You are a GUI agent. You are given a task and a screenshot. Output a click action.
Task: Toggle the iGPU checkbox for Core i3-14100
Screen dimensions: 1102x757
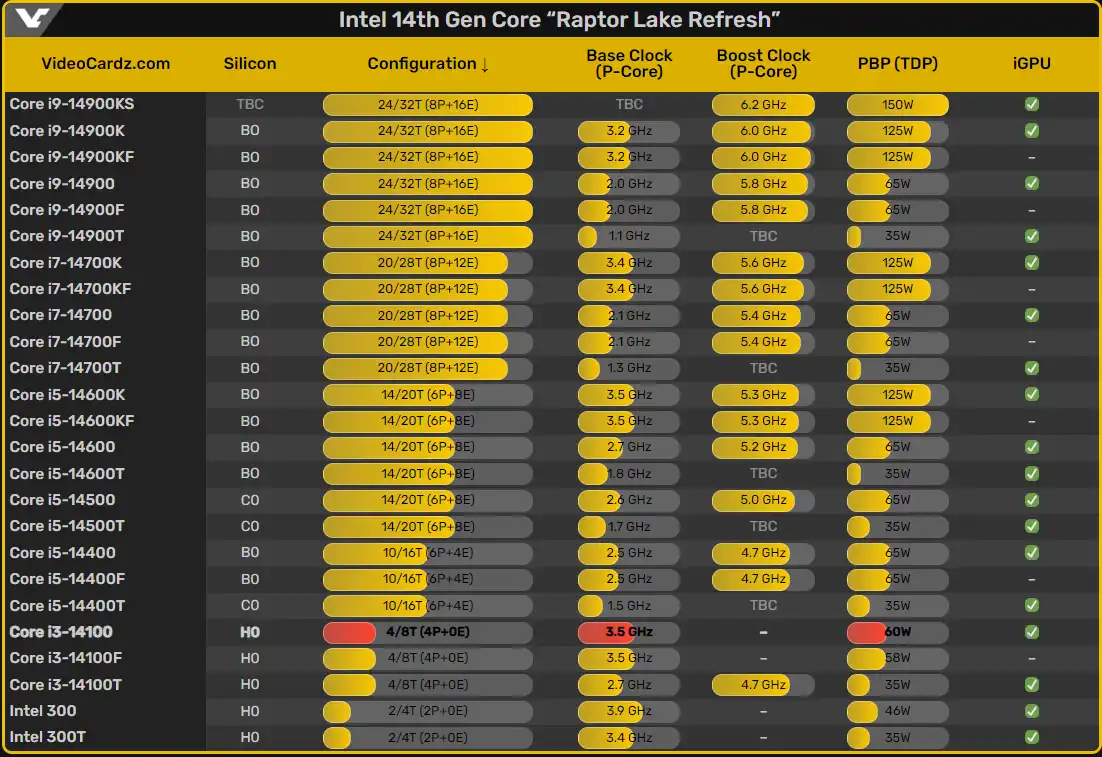pos(1031,632)
